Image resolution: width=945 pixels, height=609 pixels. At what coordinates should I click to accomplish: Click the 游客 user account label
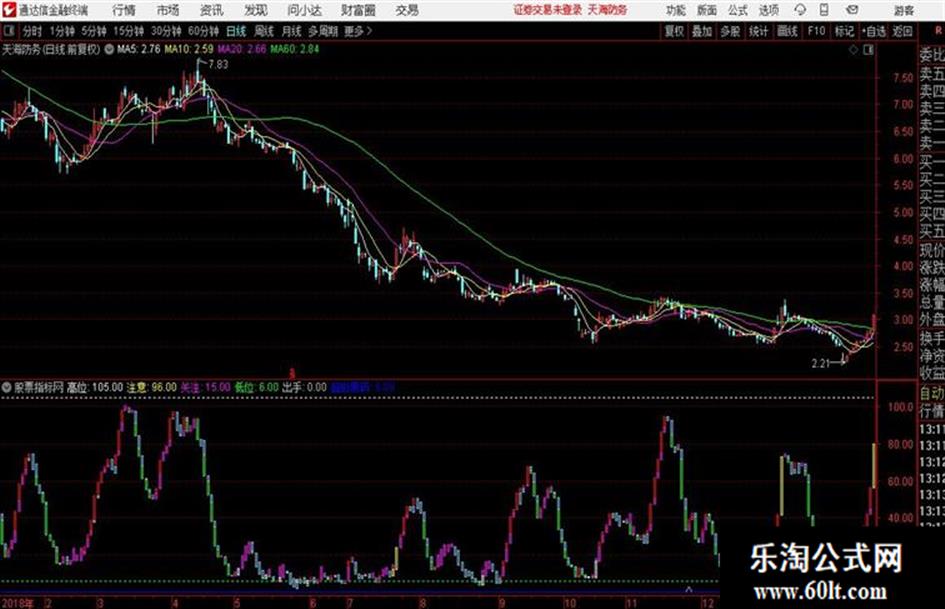[x=903, y=10]
